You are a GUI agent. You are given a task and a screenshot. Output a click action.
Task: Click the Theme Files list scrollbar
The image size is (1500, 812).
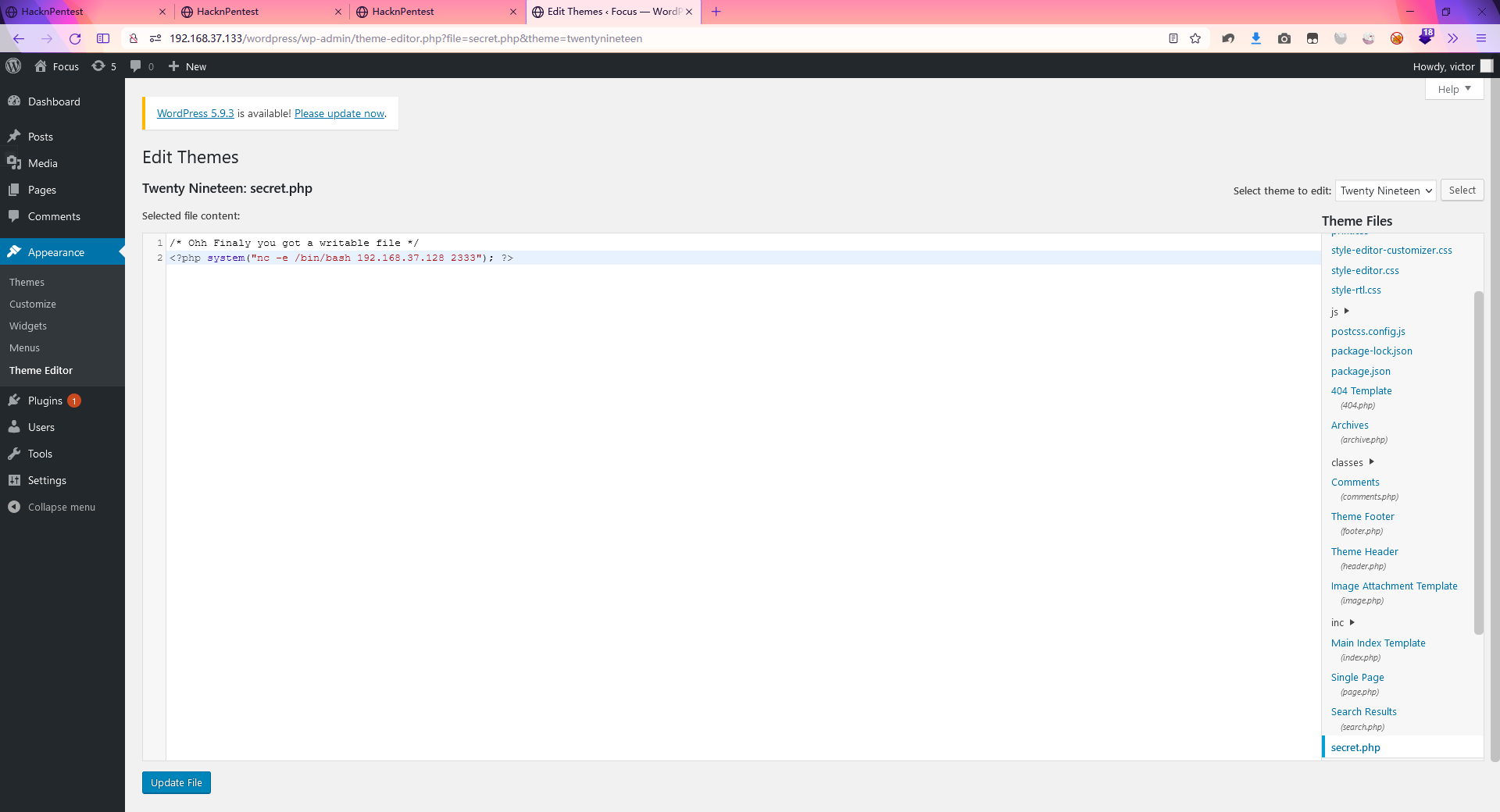point(1478,462)
